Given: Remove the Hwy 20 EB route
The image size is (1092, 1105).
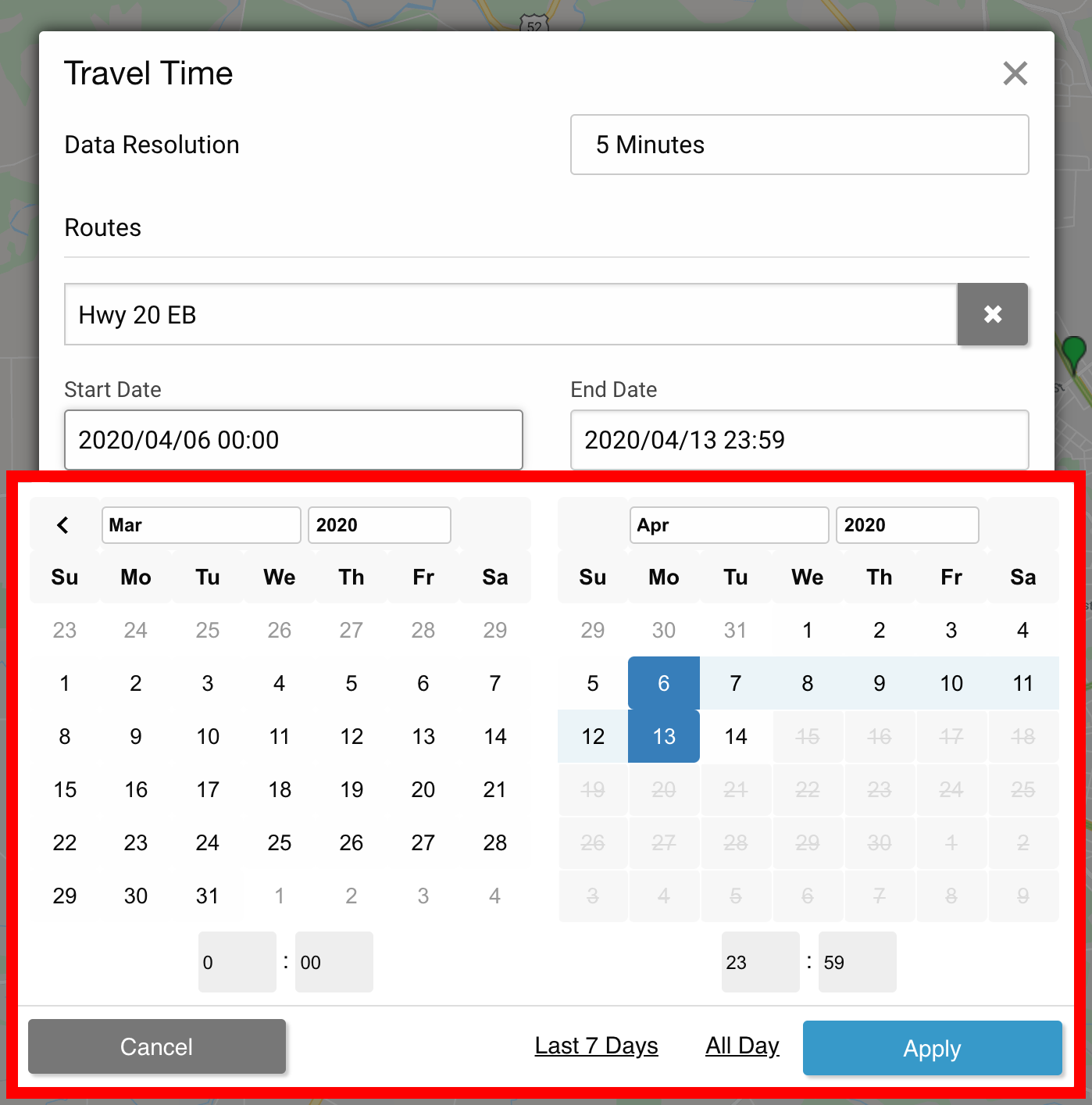Looking at the screenshot, I should (992, 314).
